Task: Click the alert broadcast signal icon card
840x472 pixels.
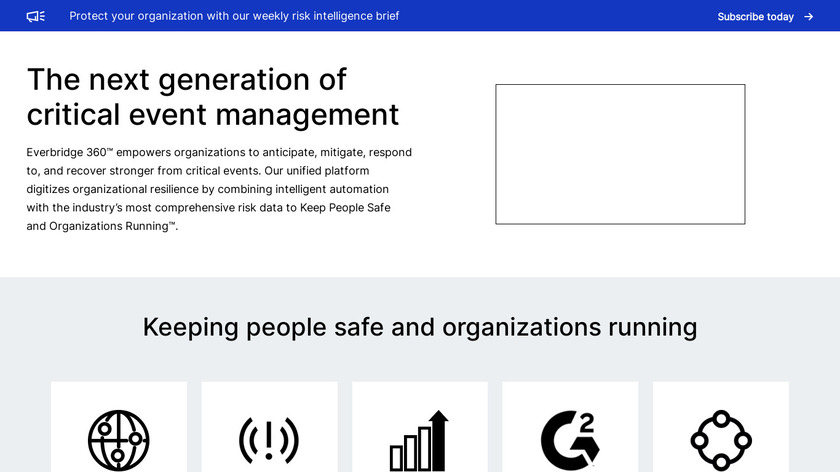Action: point(269,427)
